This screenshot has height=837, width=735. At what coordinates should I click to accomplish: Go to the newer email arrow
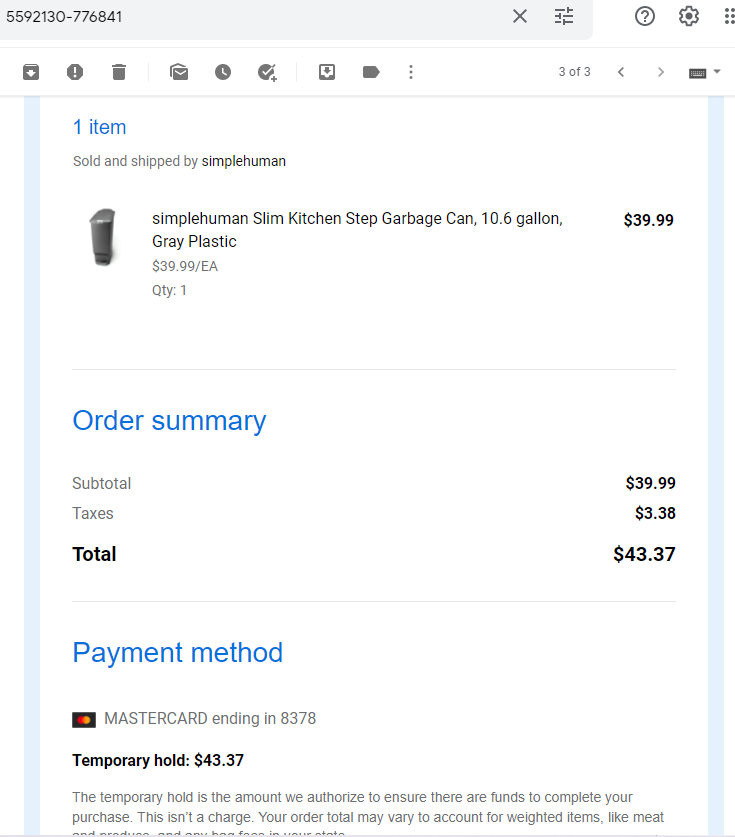tap(621, 72)
